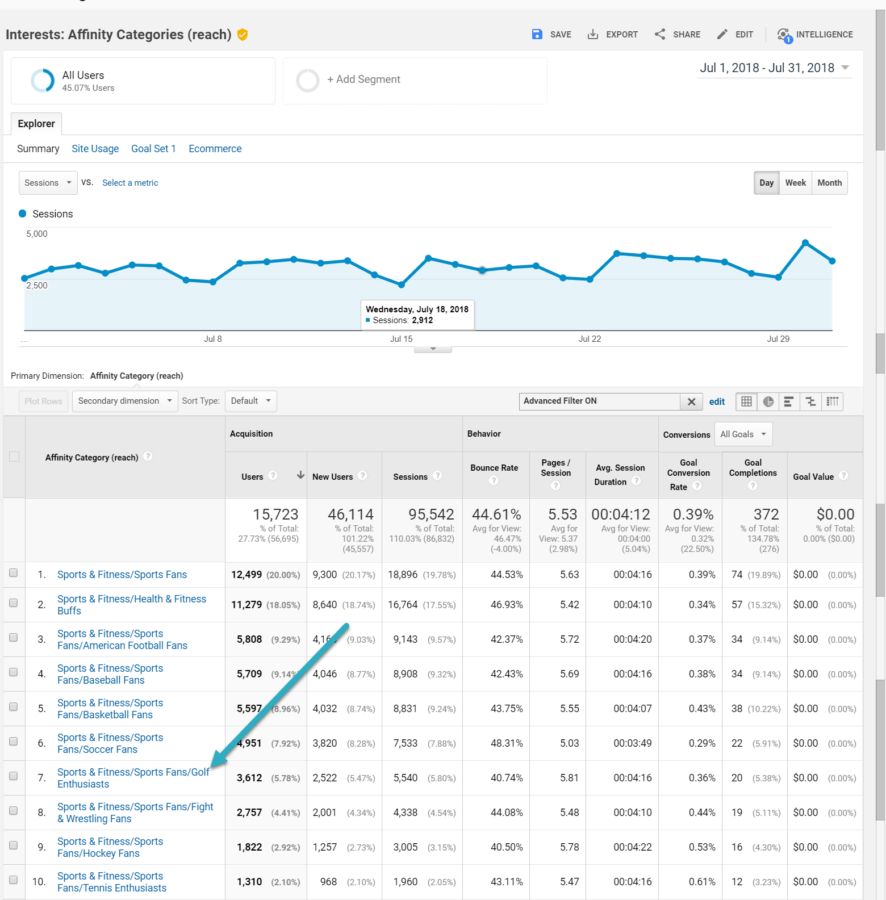The height and width of the screenshot is (900, 886).
Task: Expand the Secondary dimension dropdown
Action: click(125, 401)
